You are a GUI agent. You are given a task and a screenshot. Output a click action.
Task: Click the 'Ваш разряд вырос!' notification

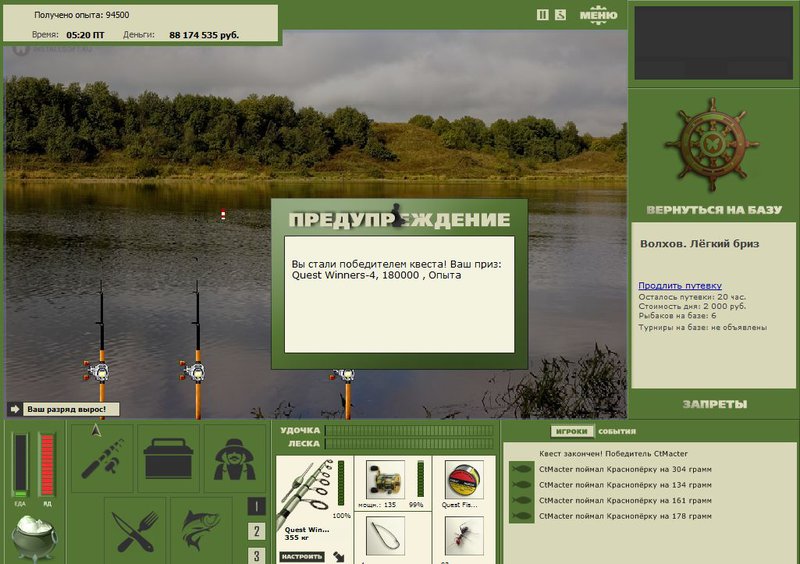pyautogui.click(x=71, y=409)
